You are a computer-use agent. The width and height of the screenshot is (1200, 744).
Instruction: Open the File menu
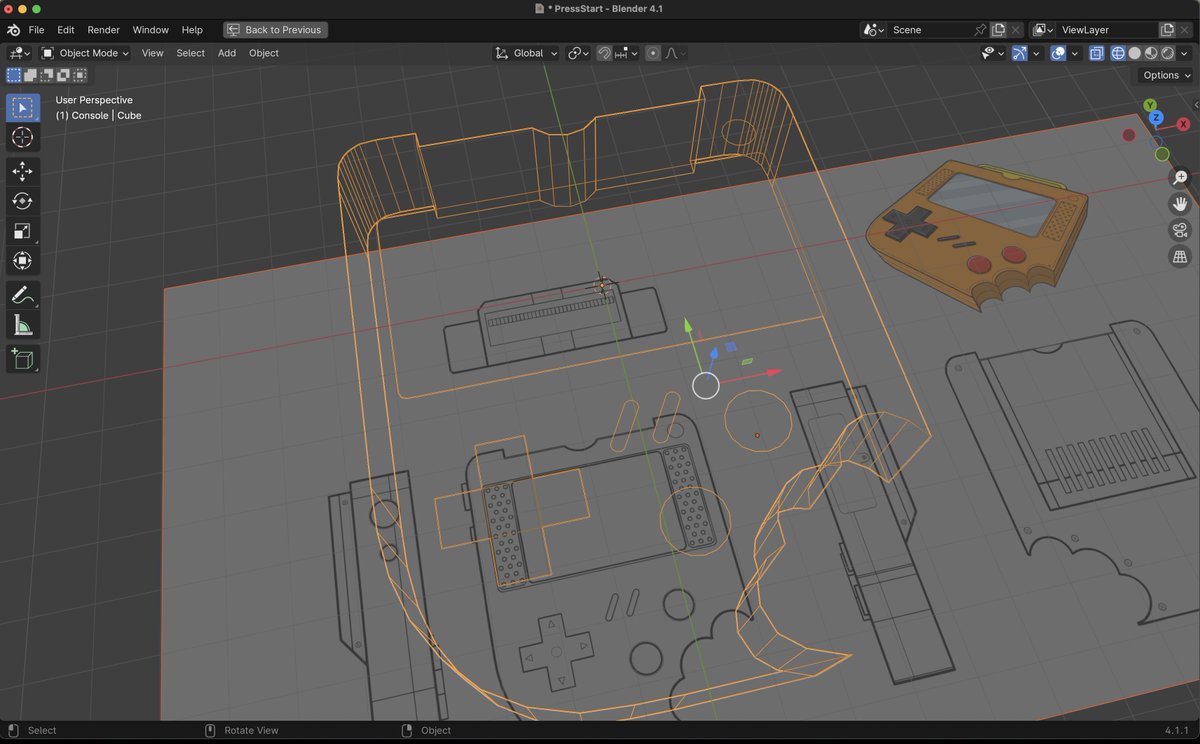36,30
